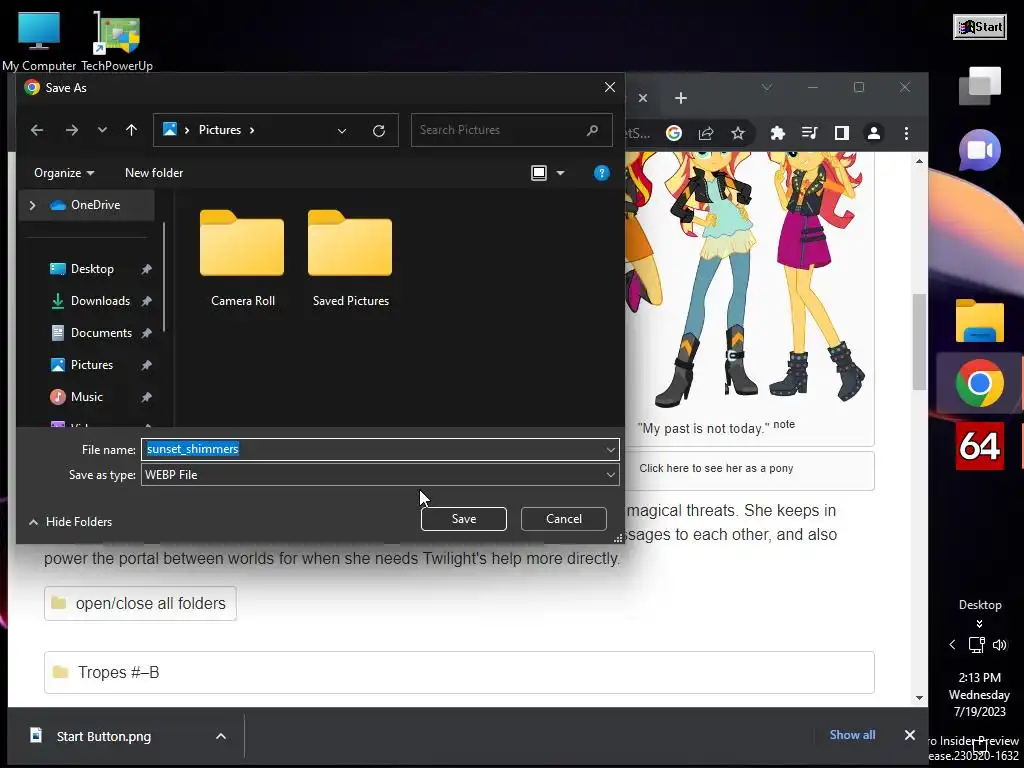The width and height of the screenshot is (1024, 768).
Task: Click the Chrome page vertical scrollbar thumb
Action: tap(920, 342)
